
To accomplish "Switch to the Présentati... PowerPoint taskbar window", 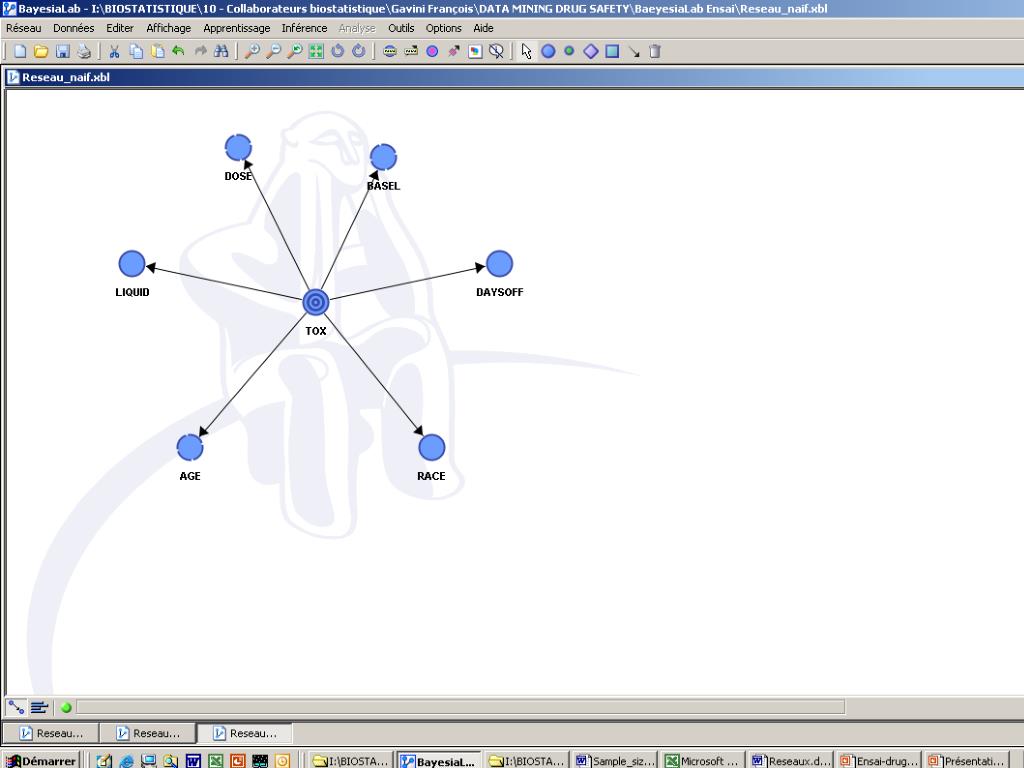I will tap(967, 761).
